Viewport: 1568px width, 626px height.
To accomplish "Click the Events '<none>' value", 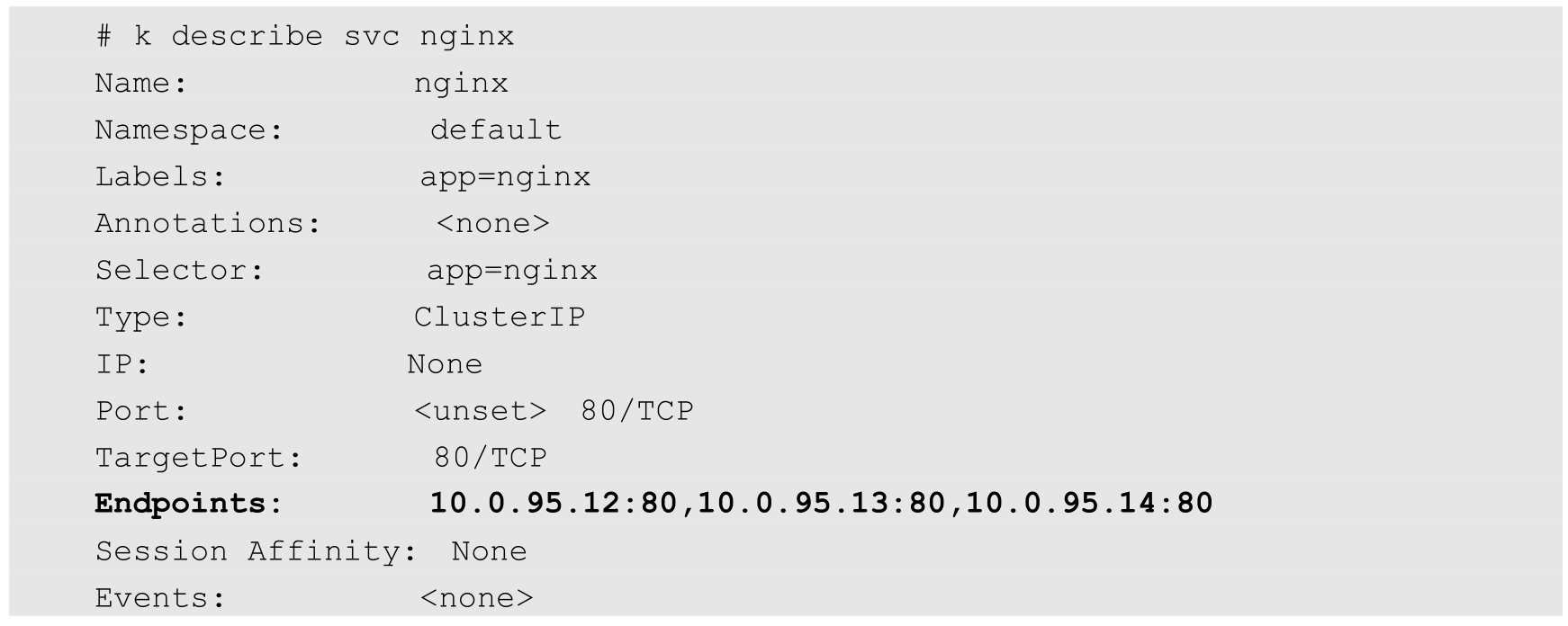I will pyautogui.click(x=476, y=598).
